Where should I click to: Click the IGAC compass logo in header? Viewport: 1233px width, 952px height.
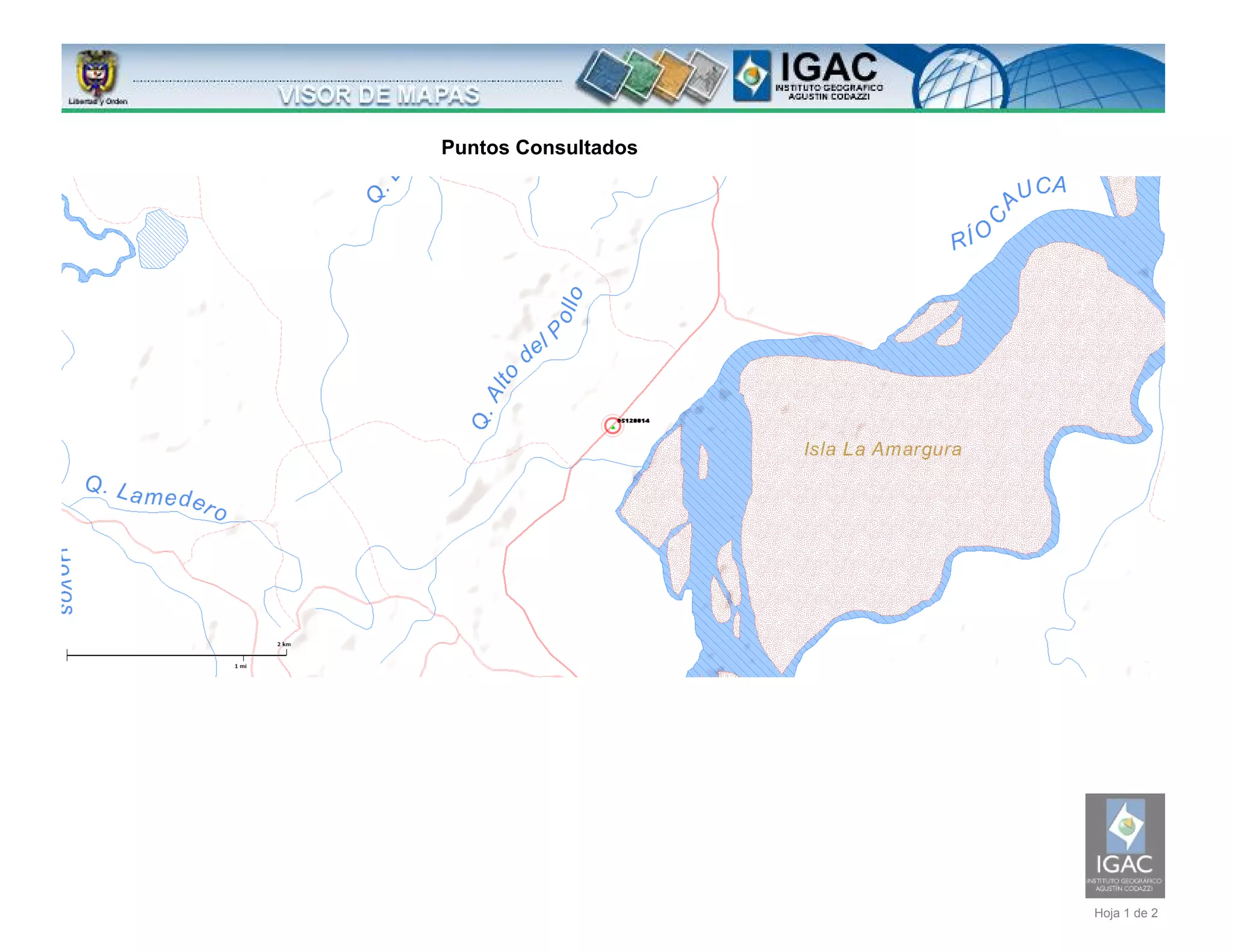pos(751,76)
